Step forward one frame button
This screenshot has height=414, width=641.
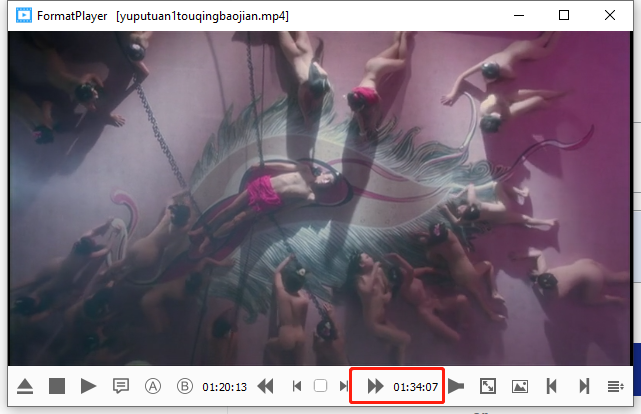[x=344, y=386]
